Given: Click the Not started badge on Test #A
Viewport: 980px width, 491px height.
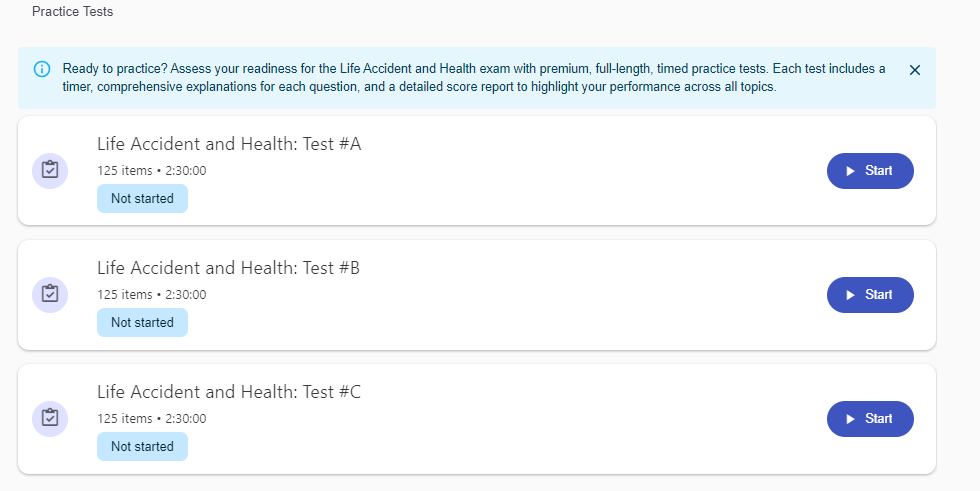Looking at the screenshot, I should pyautogui.click(x=142, y=199).
